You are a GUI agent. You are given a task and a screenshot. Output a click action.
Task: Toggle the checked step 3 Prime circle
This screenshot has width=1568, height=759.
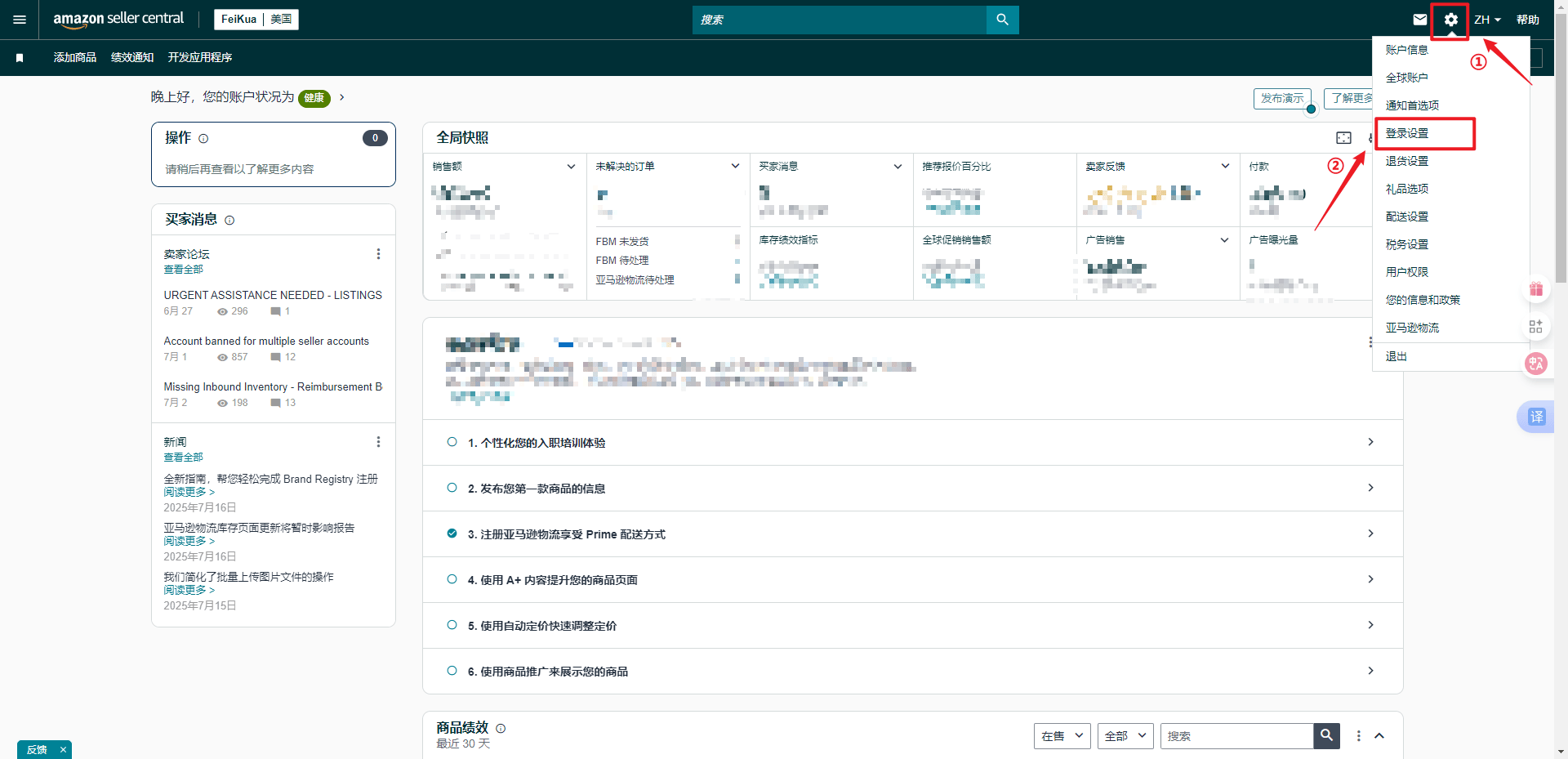click(452, 534)
